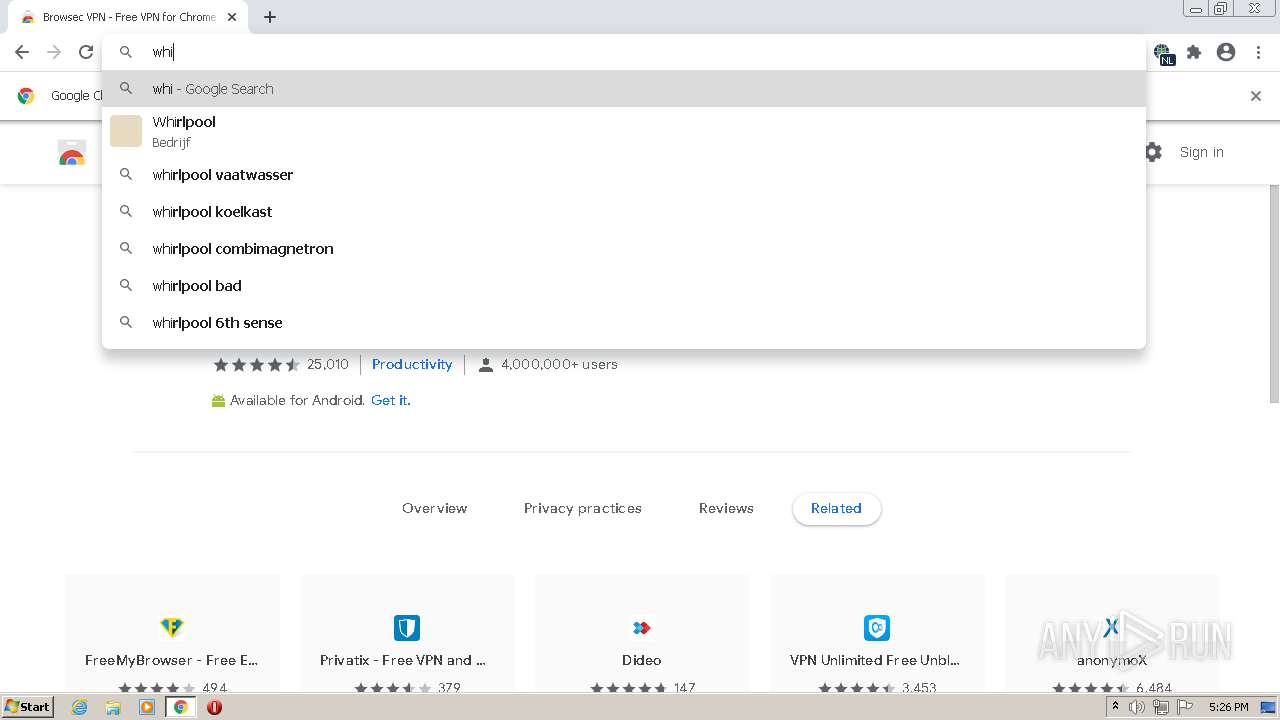Open the Browsec VPN extension globe icon
1280x720 pixels.
[x=1163, y=53]
